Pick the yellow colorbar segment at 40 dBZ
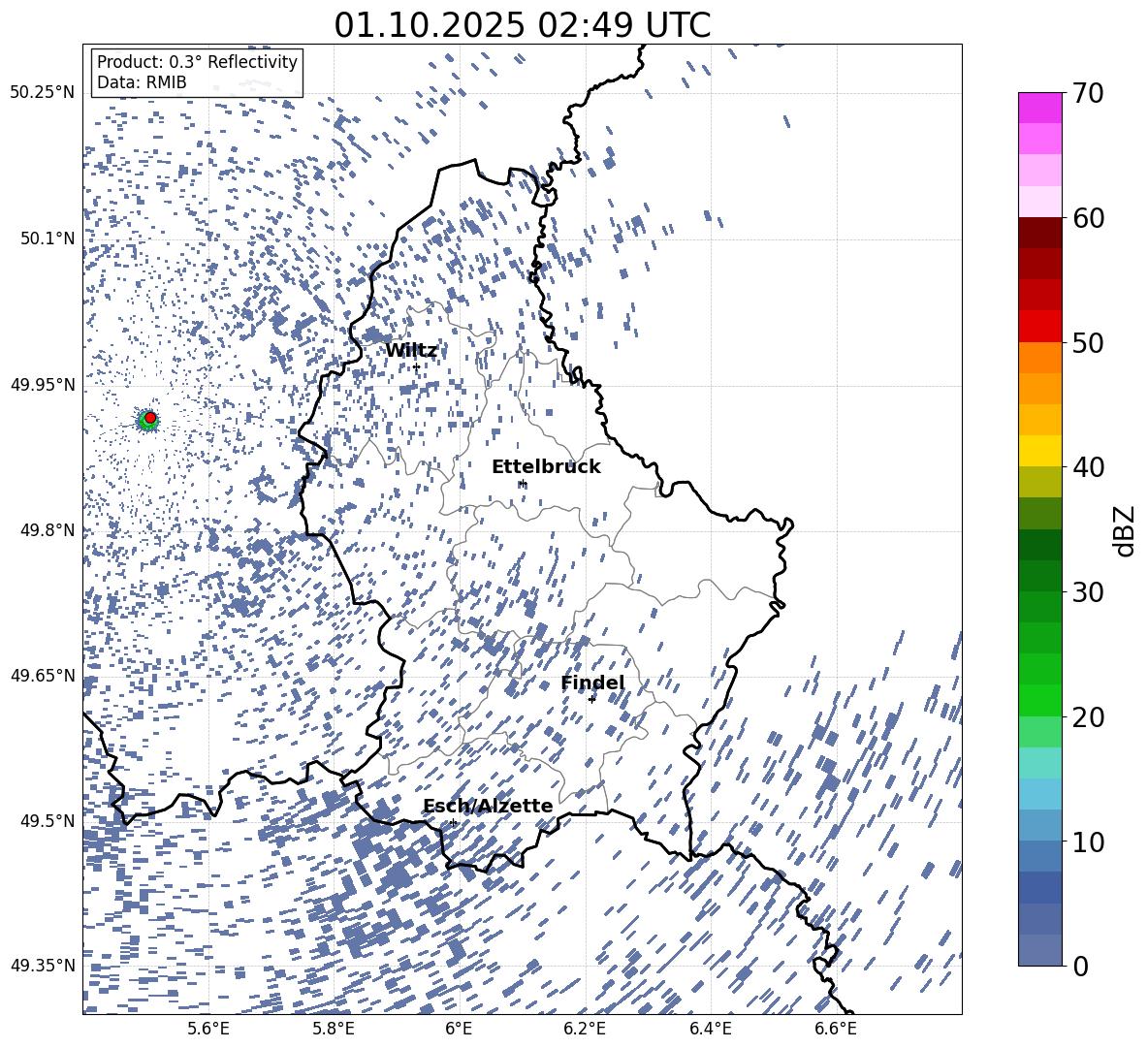1148x1048 pixels. (x=1040, y=451)
